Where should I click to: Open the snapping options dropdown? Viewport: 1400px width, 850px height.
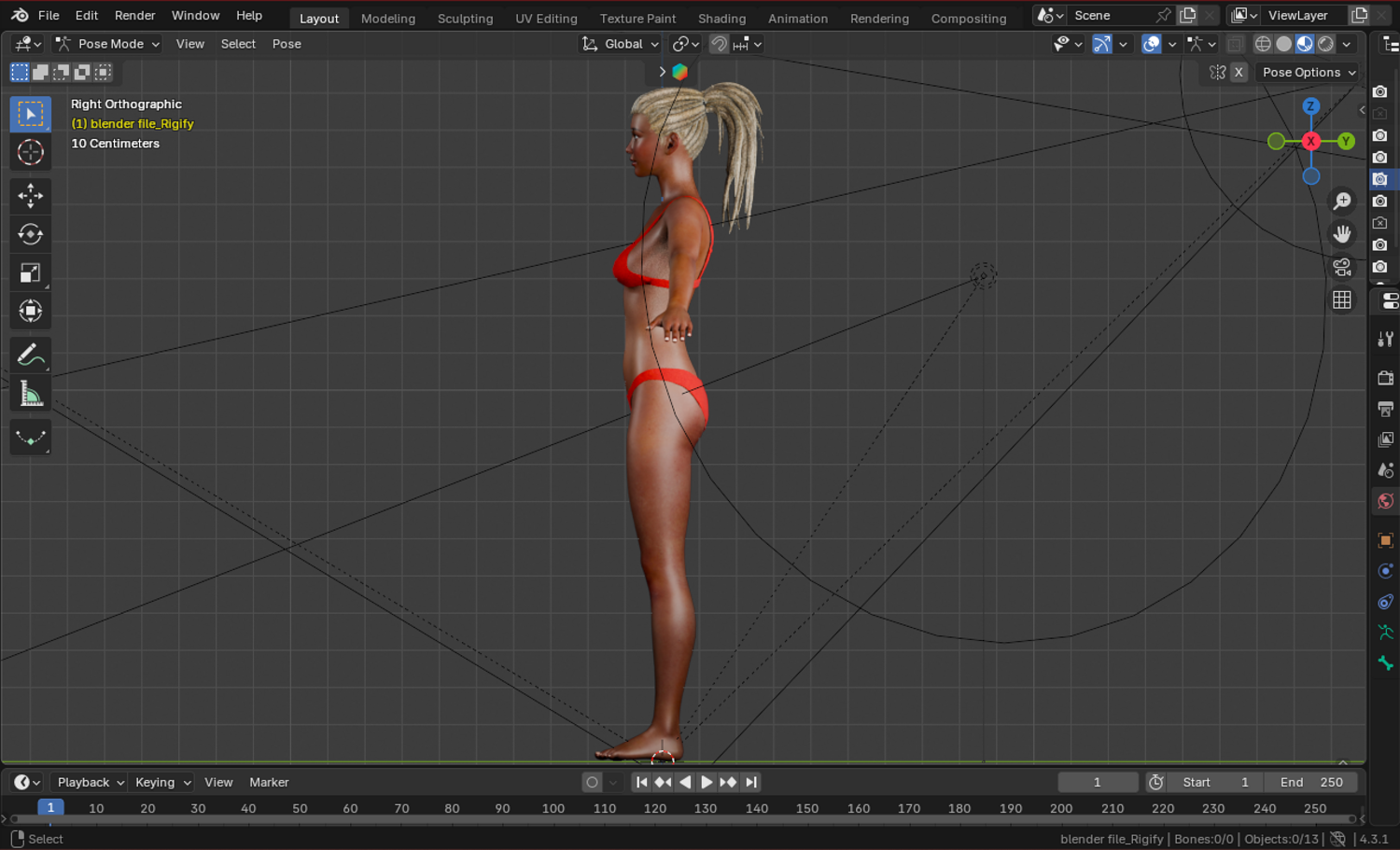pos(748,44)
